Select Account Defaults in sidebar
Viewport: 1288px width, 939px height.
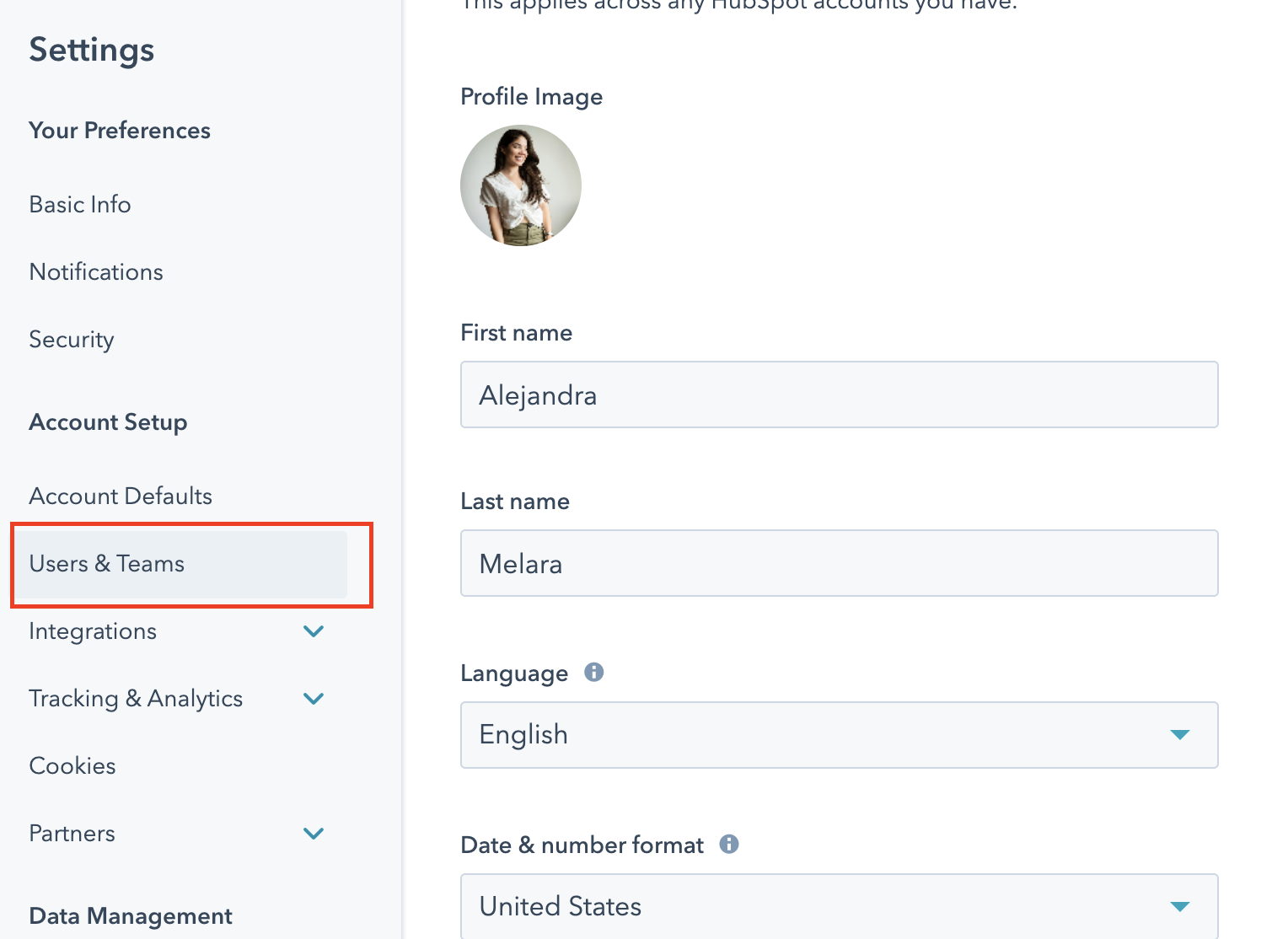click(x=121, y=496)
